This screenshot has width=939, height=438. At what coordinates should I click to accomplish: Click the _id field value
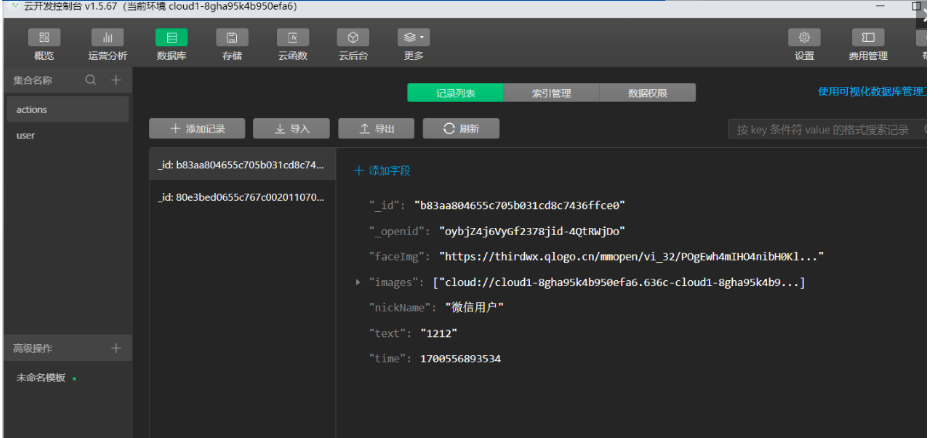520,206
